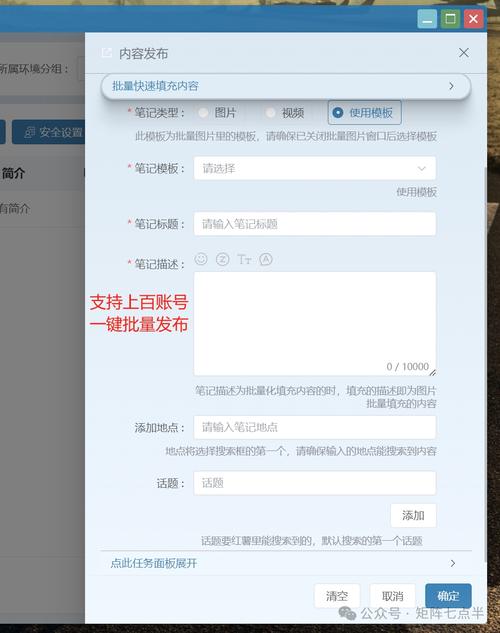Click the pop-out icon beside 内容发布 title
500x633 pixels.
[x=107, y=52]
